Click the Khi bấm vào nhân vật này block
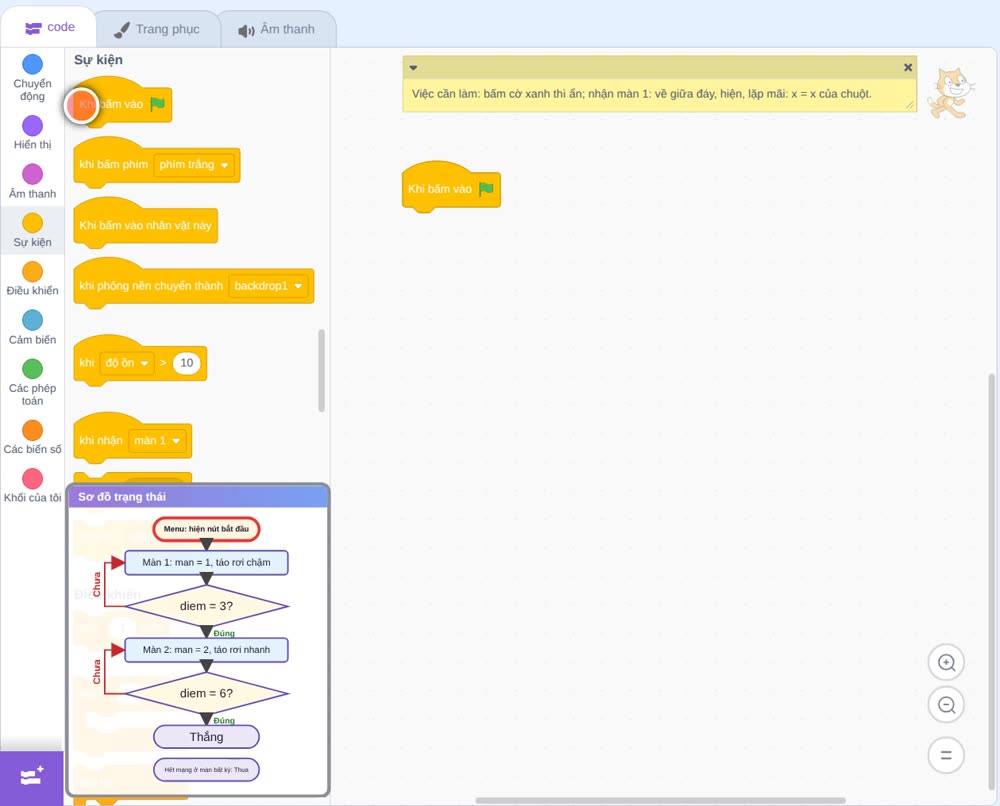1000x806 pixels. (x=145, y=224)
